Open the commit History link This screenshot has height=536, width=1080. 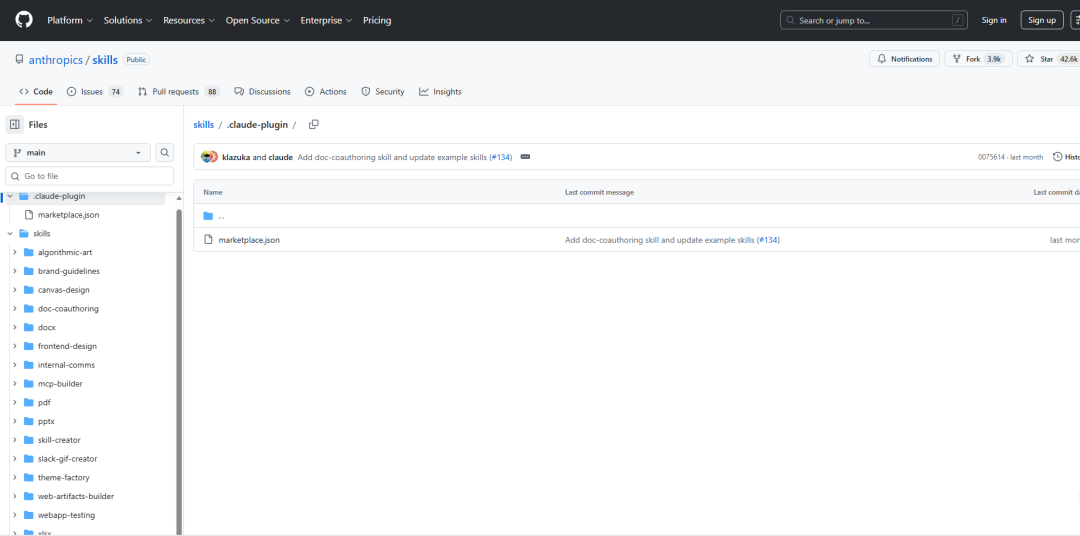click(1066, 157)
